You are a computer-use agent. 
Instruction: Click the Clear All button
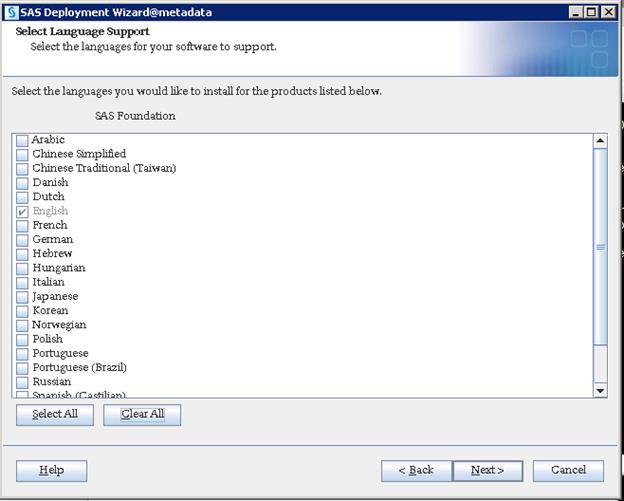142,415
